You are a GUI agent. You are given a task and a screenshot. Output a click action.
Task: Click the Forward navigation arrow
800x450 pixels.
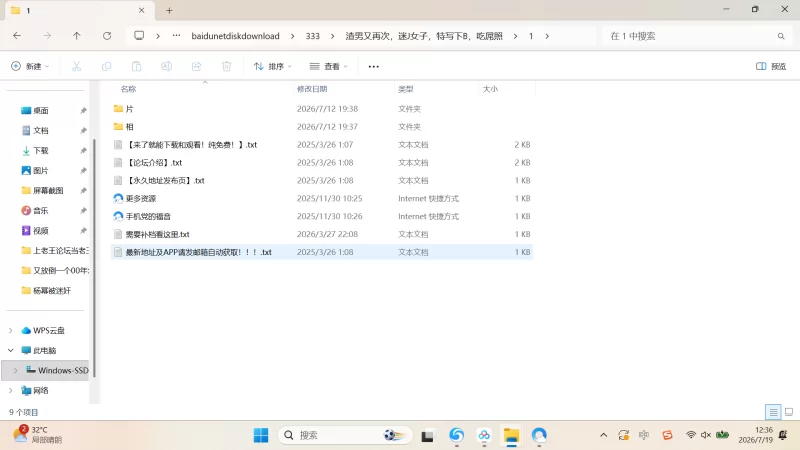[x=47, y=36]
